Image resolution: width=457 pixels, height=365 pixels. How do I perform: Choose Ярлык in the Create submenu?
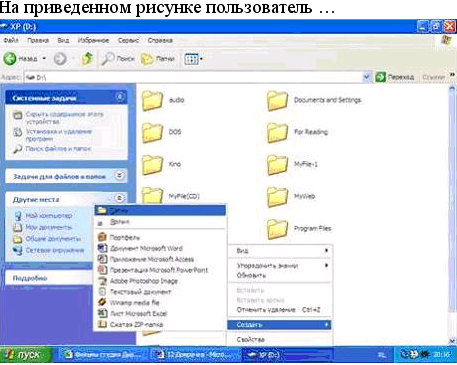pos(160,222)
